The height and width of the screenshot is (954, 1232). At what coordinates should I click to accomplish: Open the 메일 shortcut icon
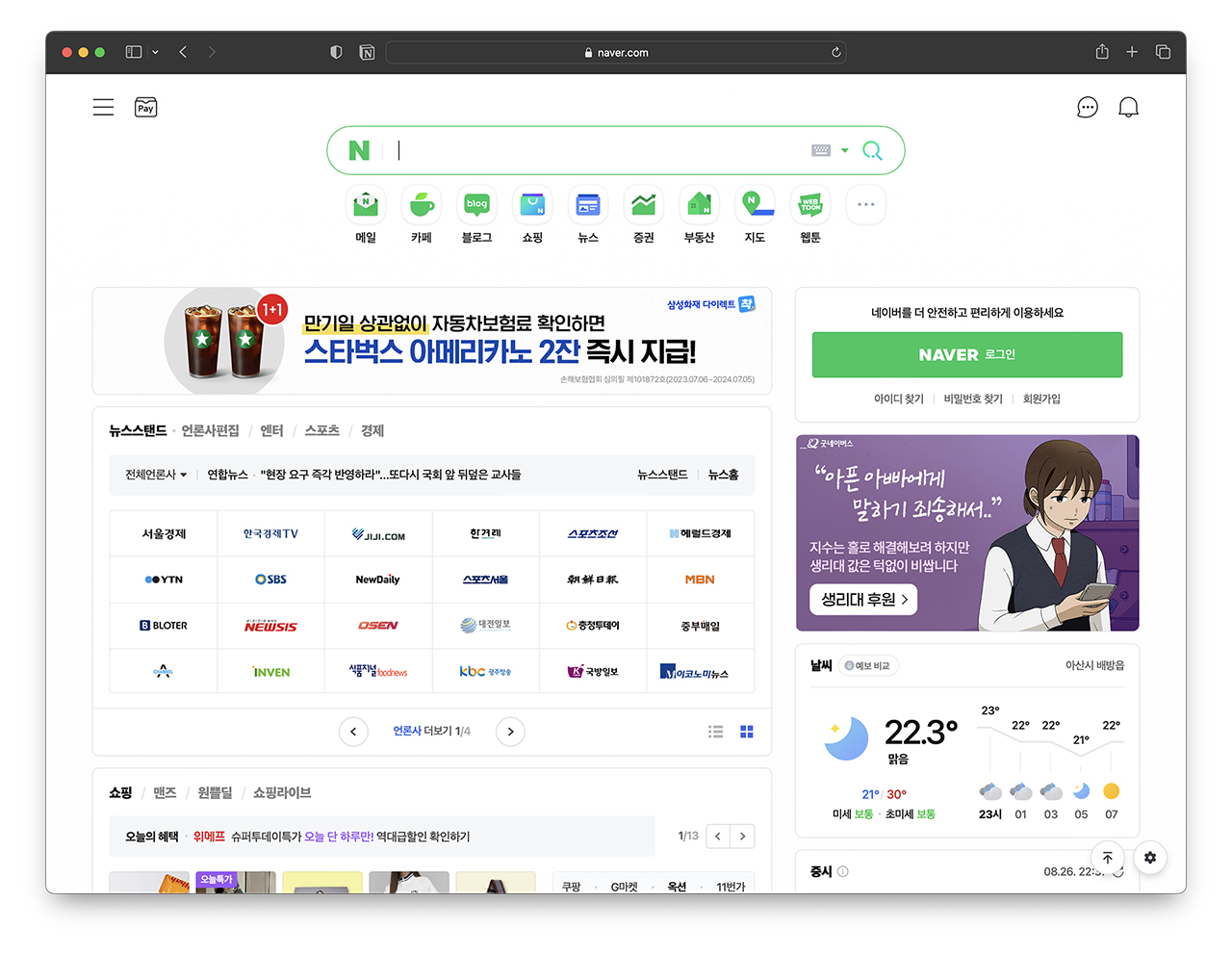tap(366, 205)
